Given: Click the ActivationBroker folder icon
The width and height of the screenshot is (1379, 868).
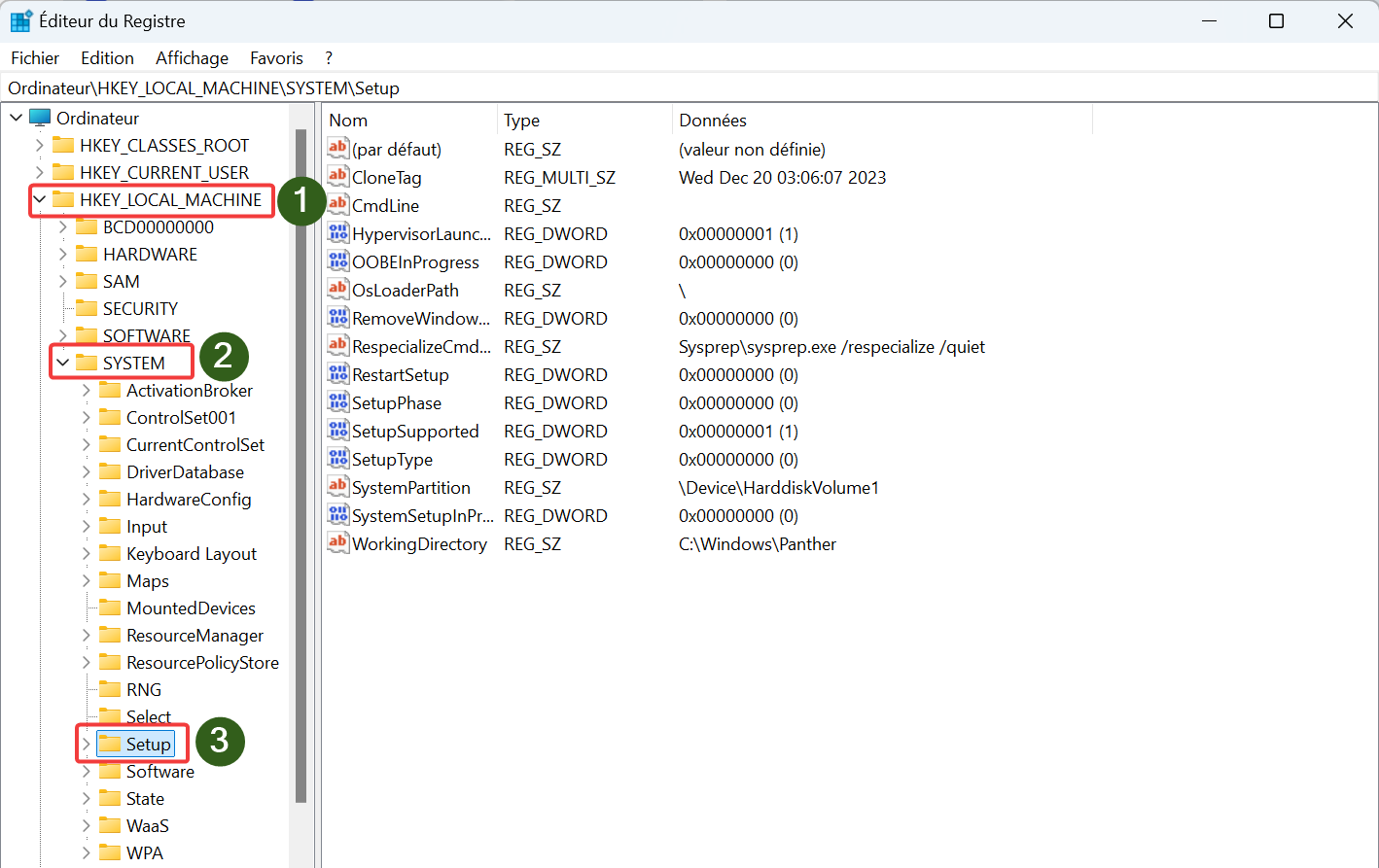Looking at the screenshot, I should [110, 390].
